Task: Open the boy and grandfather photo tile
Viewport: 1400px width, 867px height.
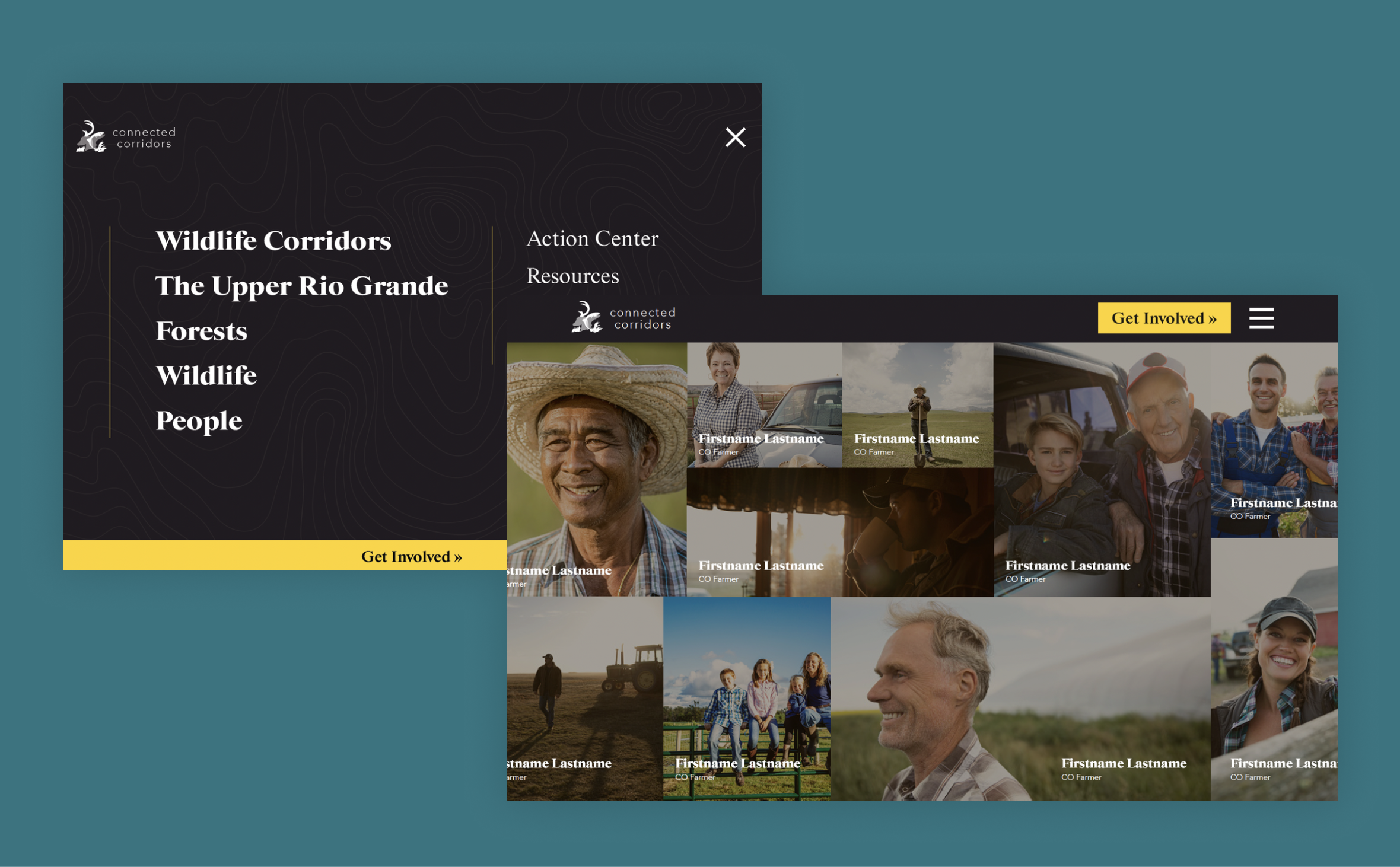Action: click(x=1102, y=468)
